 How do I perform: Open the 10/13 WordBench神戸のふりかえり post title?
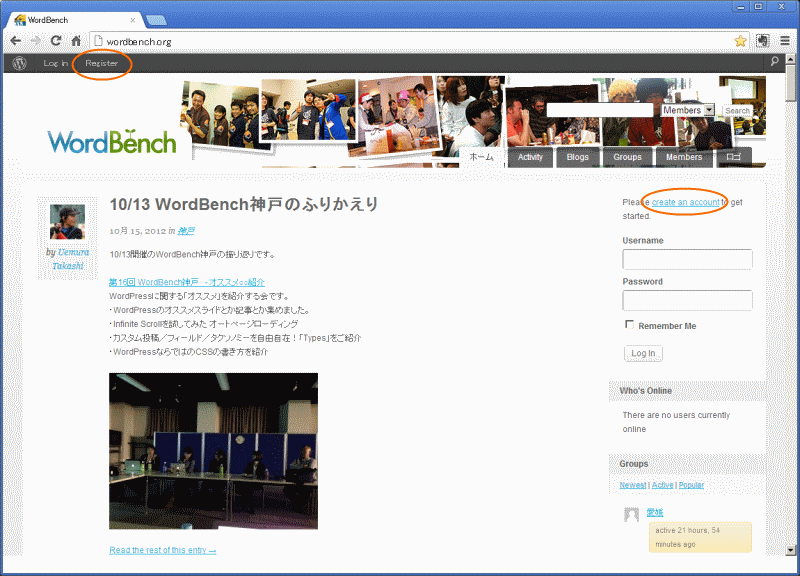(x=244, y=205)
